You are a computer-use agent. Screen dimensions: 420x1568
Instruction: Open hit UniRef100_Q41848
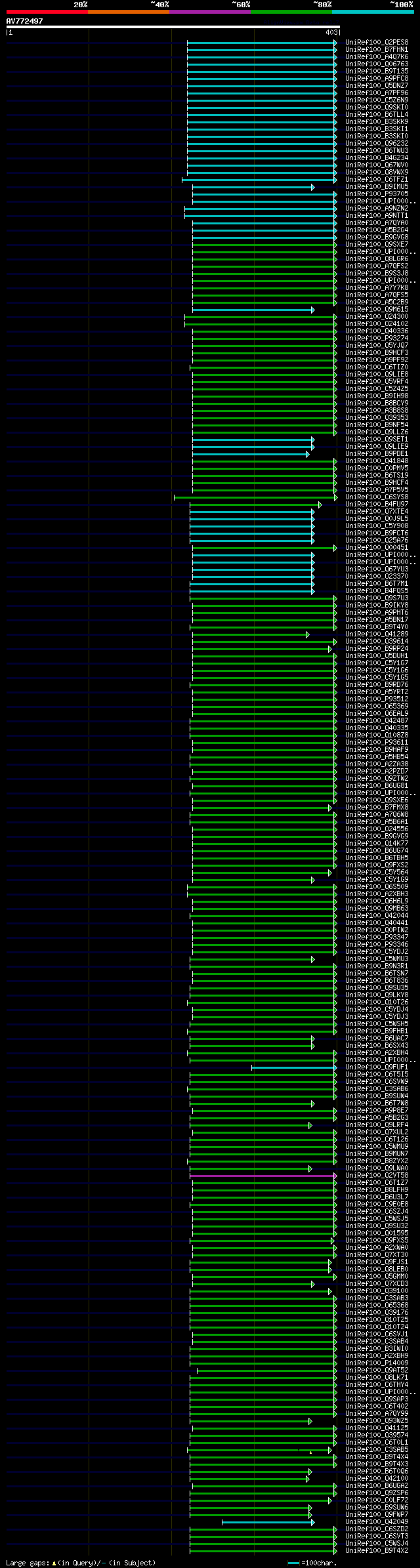[377, 461]
